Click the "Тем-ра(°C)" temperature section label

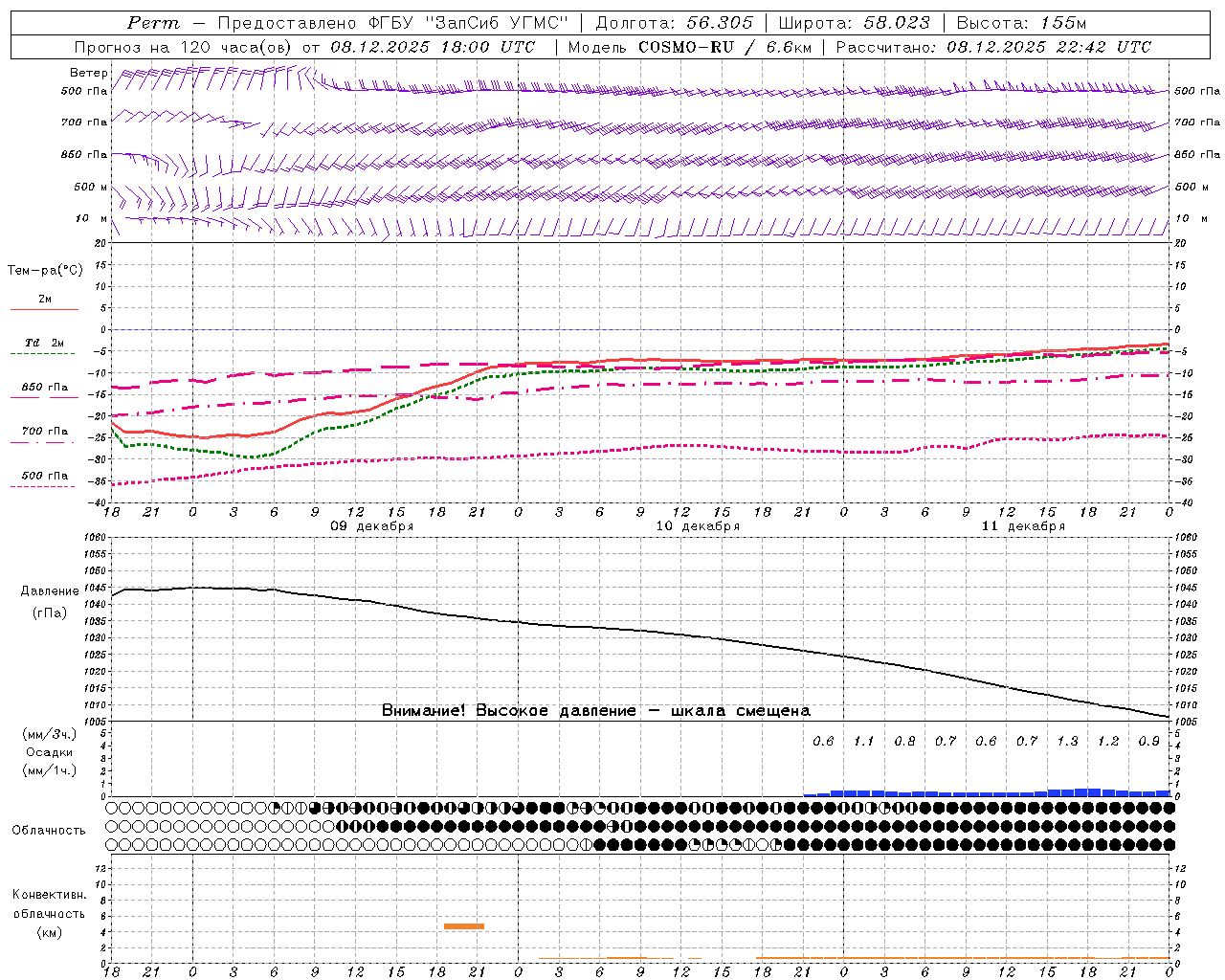pyautogui.click(x=45, y=271)
